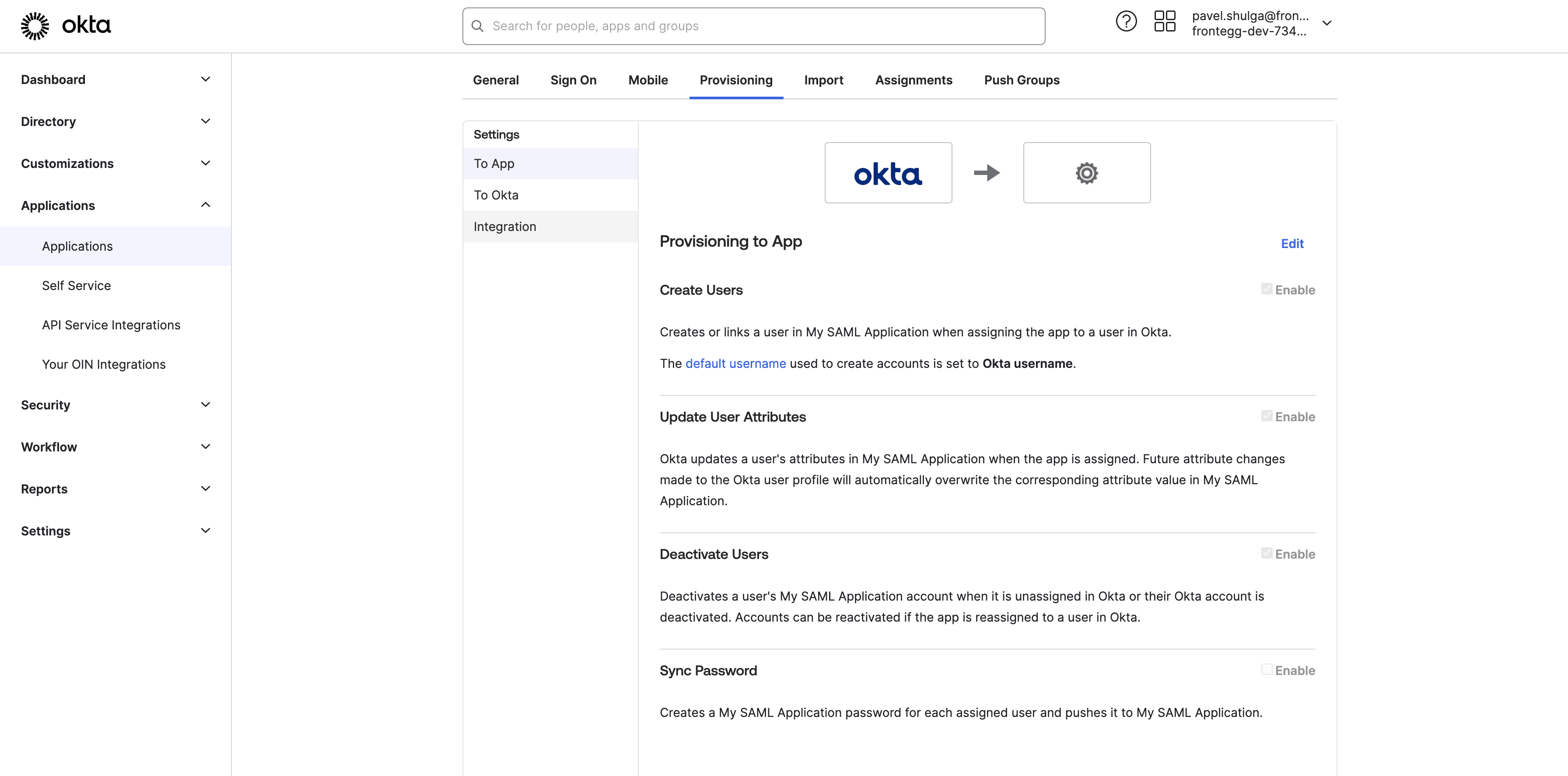1568x776 pixels.
Task: Expand the Directory sidebar section
Action: [x=115, y=122]
